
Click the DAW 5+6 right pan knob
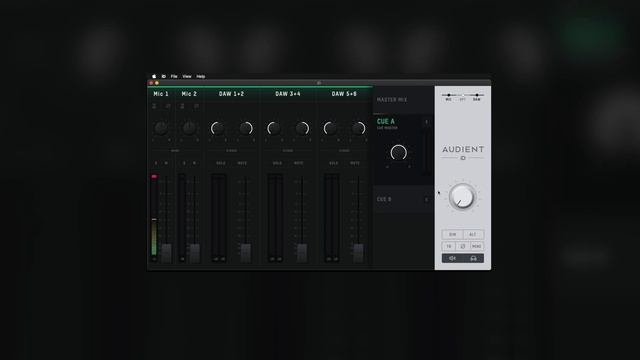pyautogui.click(x=358, y=129)
